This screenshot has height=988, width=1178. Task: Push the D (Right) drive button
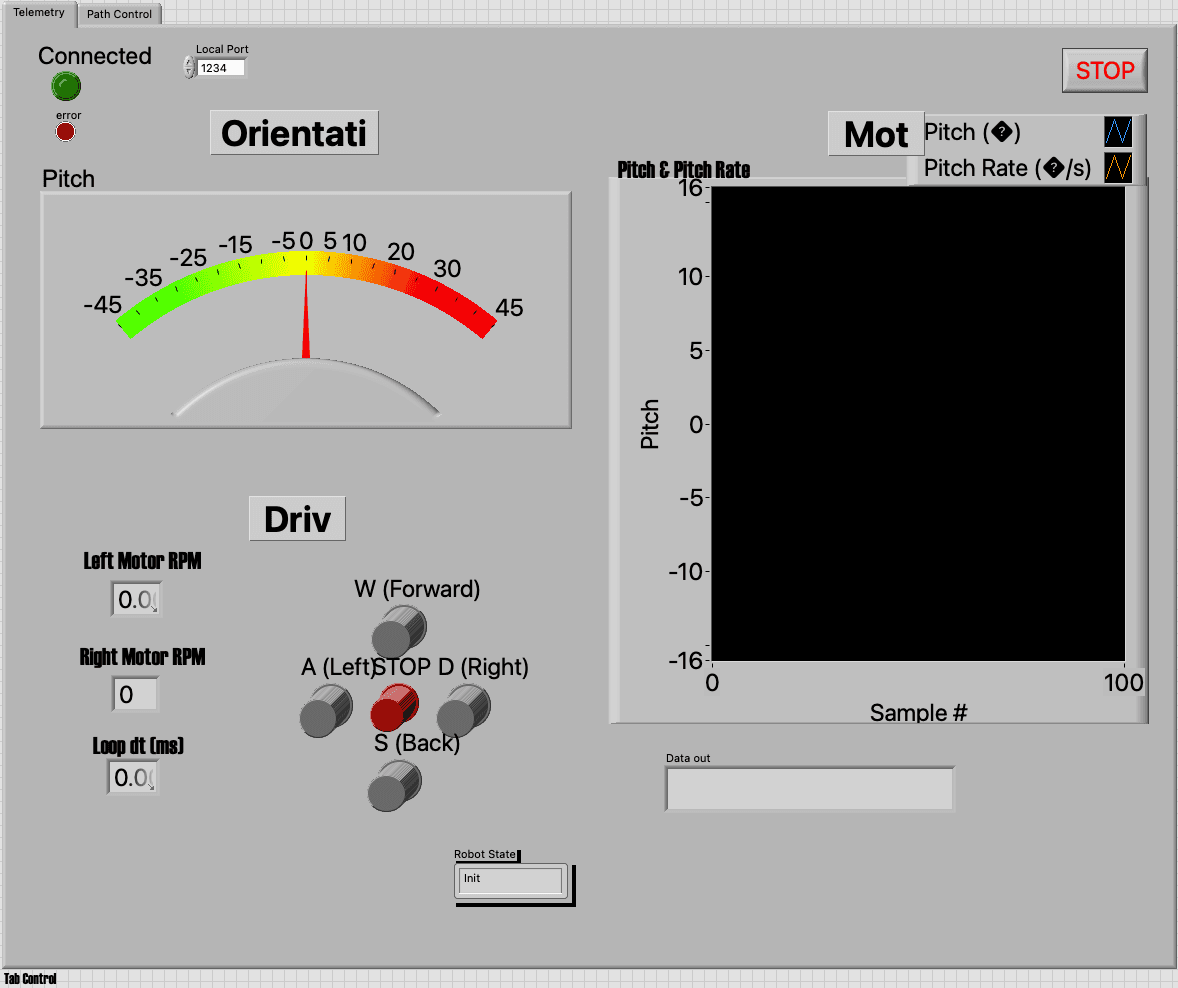[464, 710]
